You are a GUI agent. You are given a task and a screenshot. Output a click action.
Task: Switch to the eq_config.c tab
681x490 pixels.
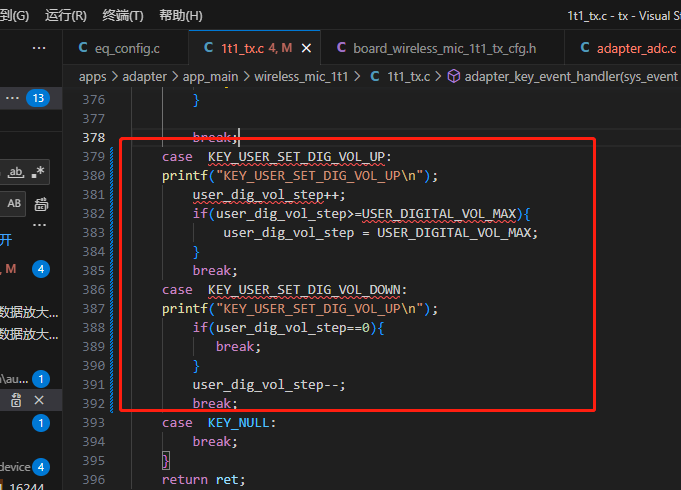[126, 48]
